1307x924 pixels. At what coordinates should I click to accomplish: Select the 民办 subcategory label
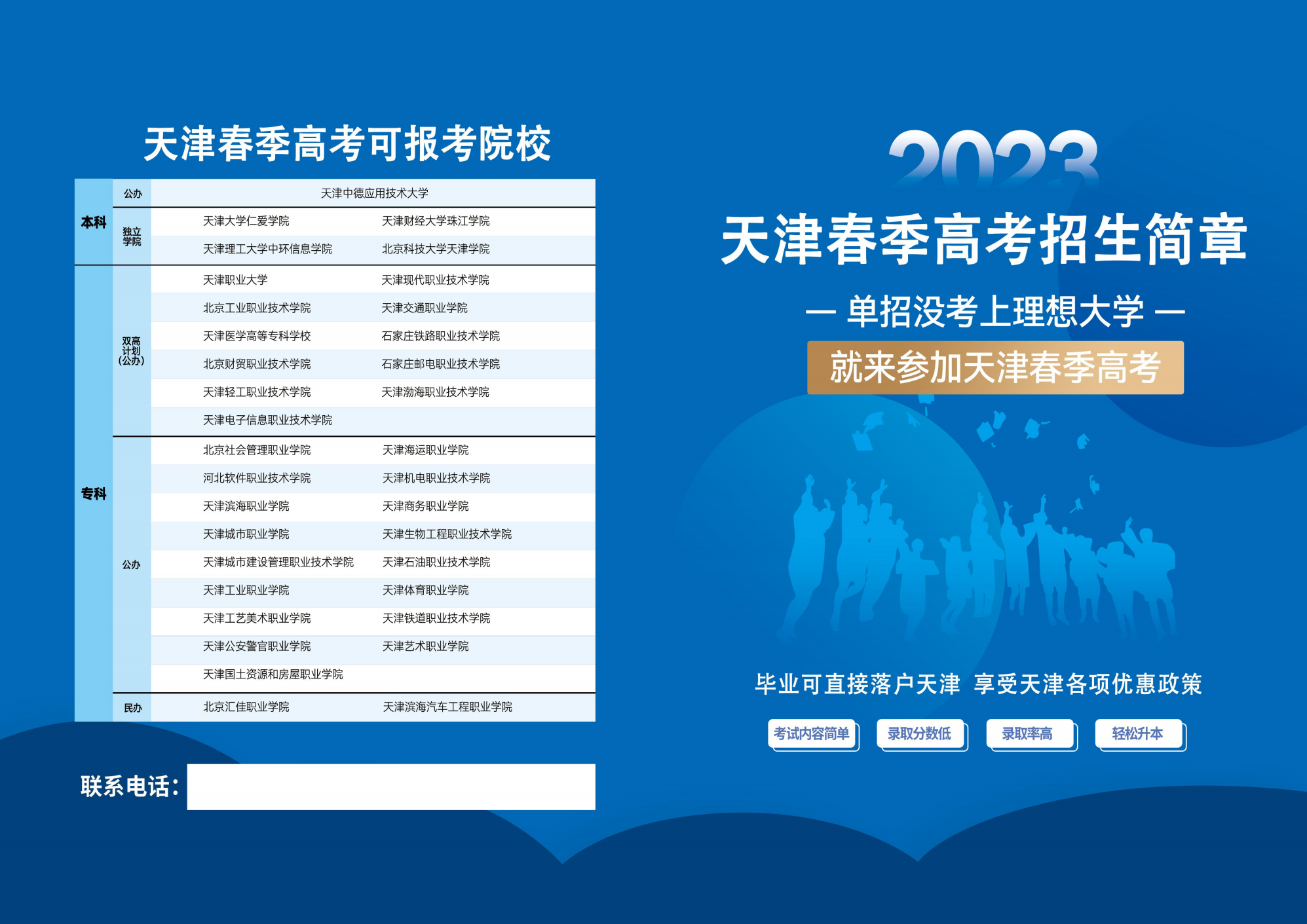pyautogui.click(x=133, y=708)
